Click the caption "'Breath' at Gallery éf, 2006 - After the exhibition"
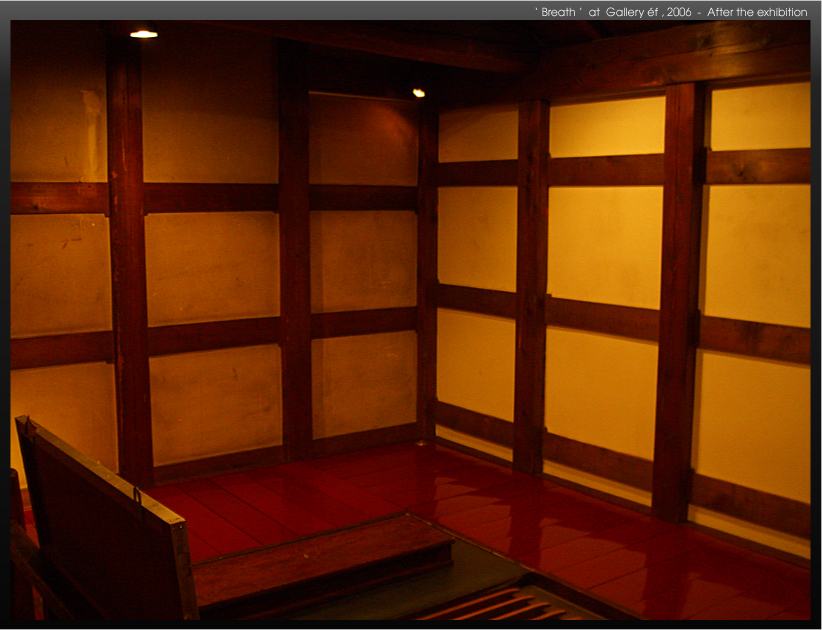The width and height of the screenshot is (822, 630). pyautogui.click(x=671, y=12)
